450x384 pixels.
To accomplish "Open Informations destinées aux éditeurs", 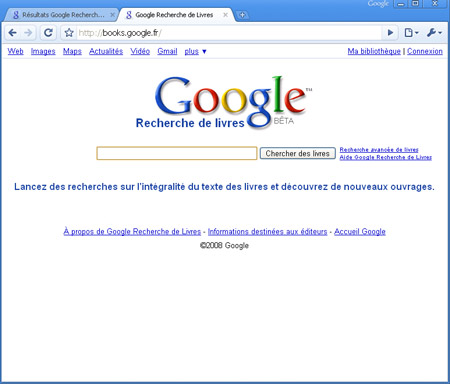I will [267, 231].
